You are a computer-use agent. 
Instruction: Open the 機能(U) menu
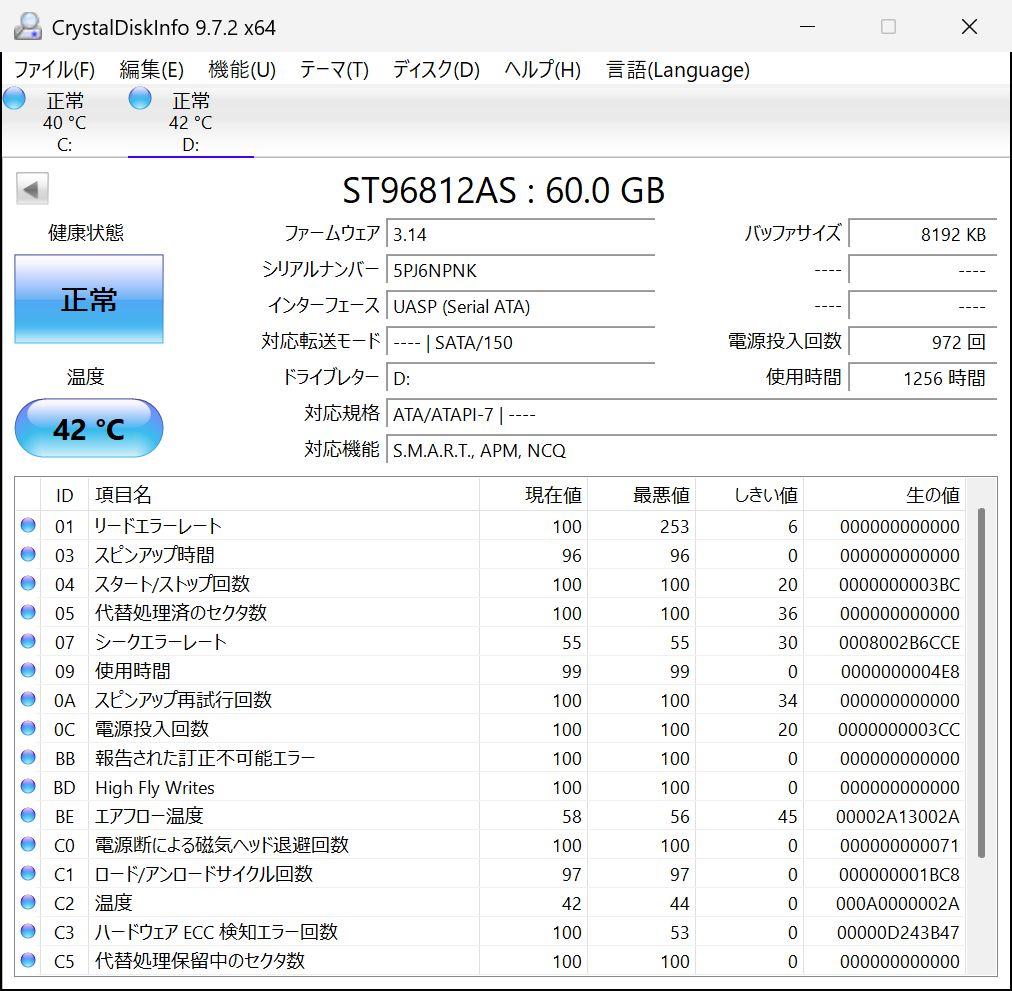[x=241, y=70]
